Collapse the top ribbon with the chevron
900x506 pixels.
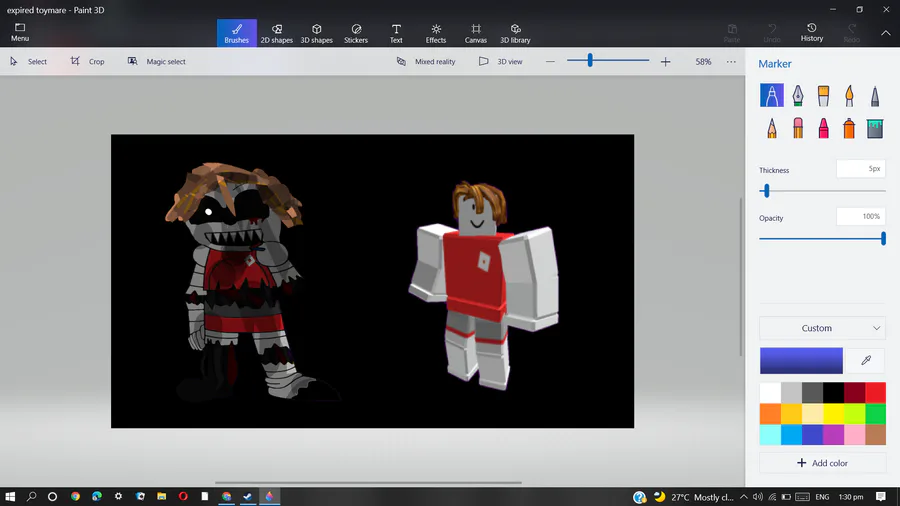(886, 33)
